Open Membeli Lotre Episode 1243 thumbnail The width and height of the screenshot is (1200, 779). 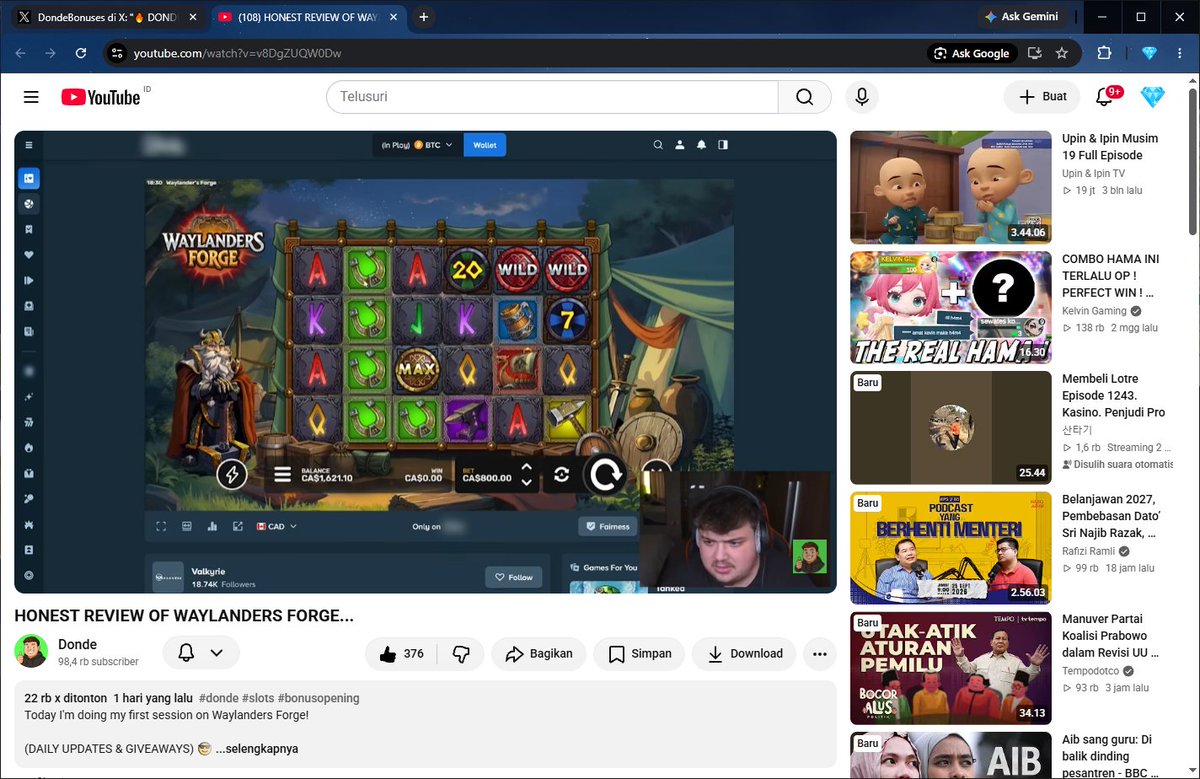pyautogui.click(x=951, y=428)
